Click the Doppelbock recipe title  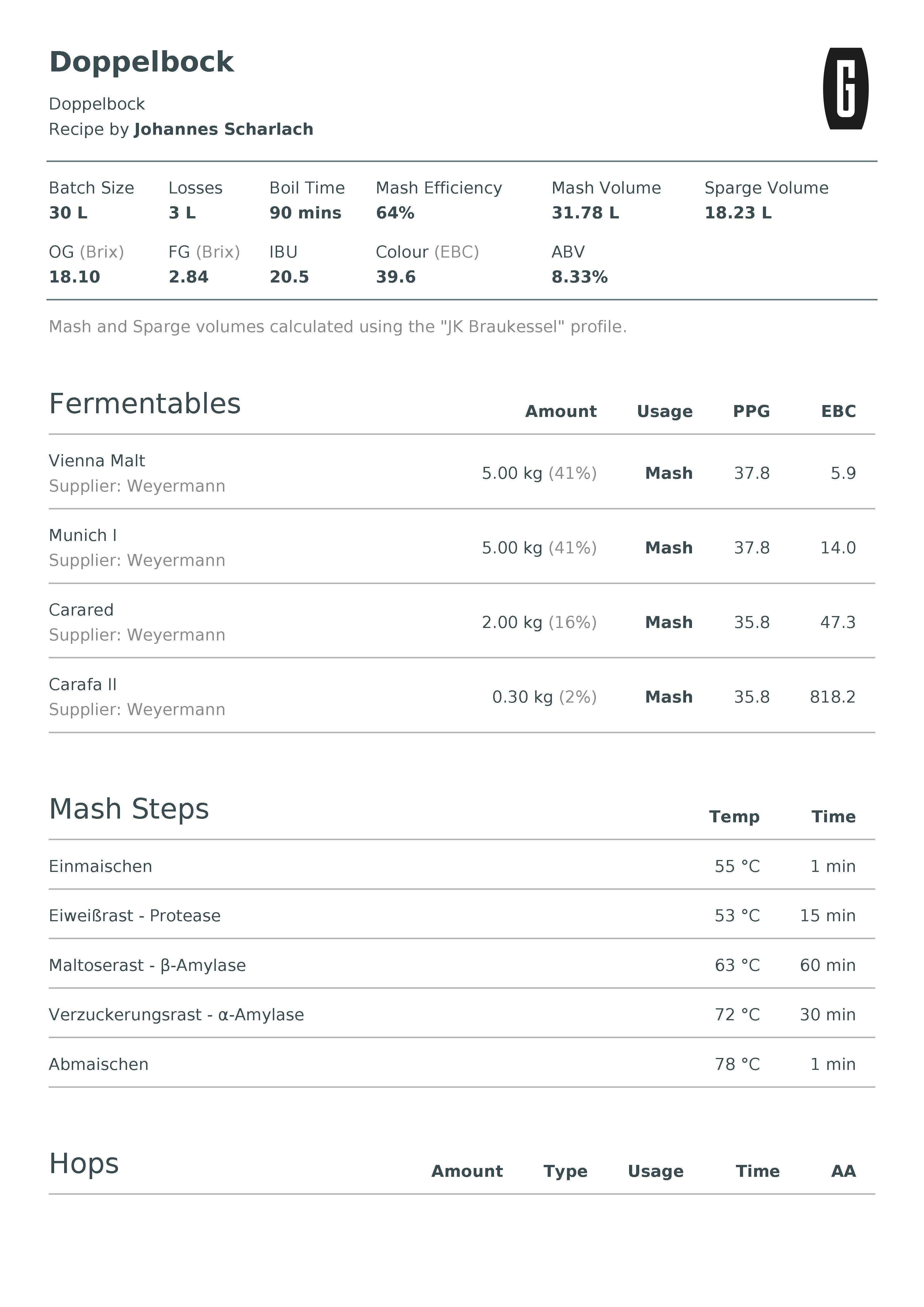[141, 62]
